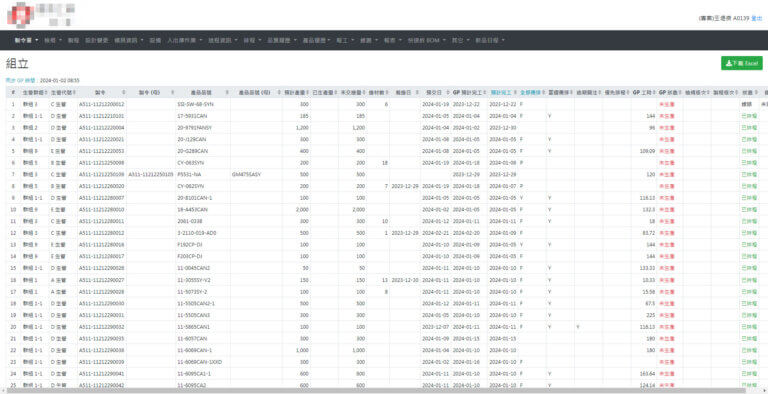This screenshot has height=394, width=768.
Task: Click sort icon on 產品品號 column header
Action: pyautogui.click(x=226, y=92)
